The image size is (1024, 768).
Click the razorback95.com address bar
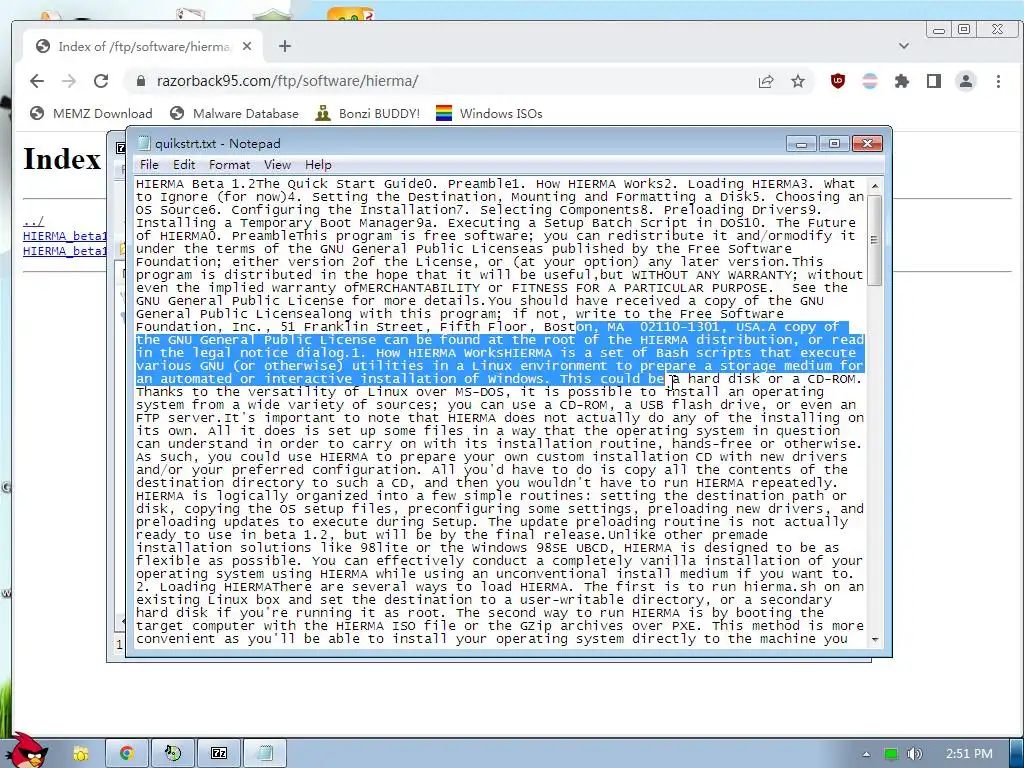pyautogui.click(x=451, y=81)
